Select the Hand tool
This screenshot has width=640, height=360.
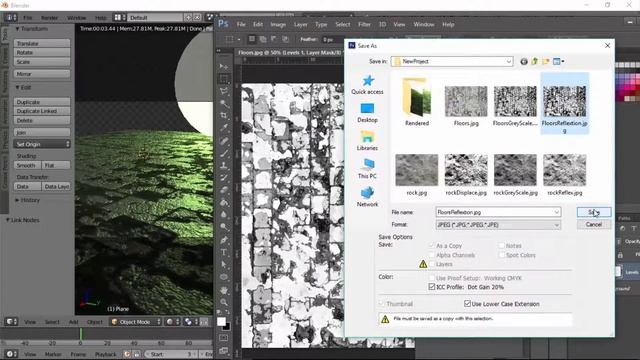click(224, 290)
